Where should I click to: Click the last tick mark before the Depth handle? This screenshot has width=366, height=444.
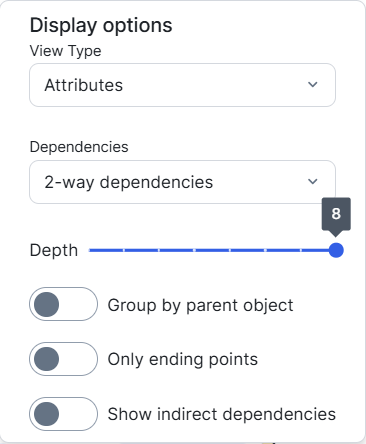(301, 250)
